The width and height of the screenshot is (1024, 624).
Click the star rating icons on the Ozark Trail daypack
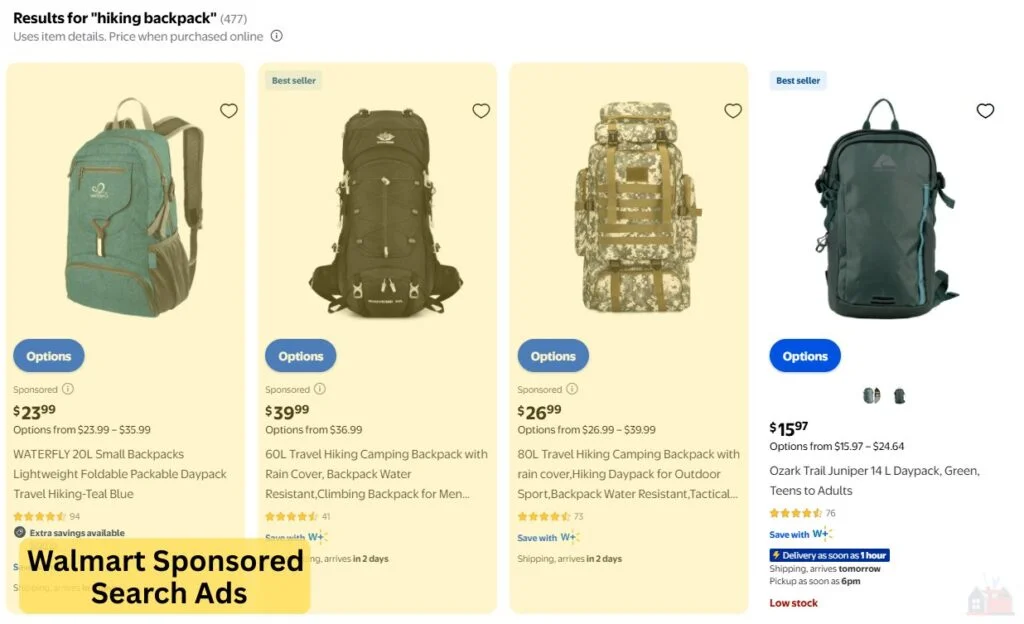pos(793,512)
